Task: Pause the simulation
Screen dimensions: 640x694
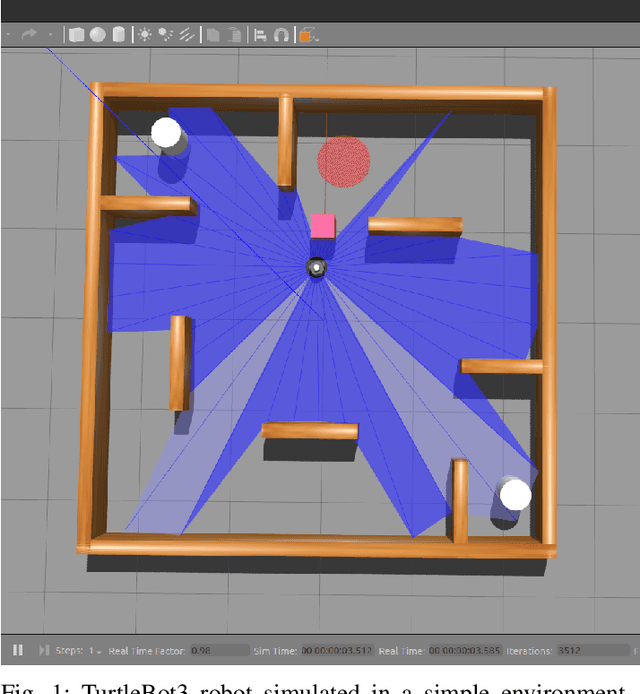Action: 17,651
